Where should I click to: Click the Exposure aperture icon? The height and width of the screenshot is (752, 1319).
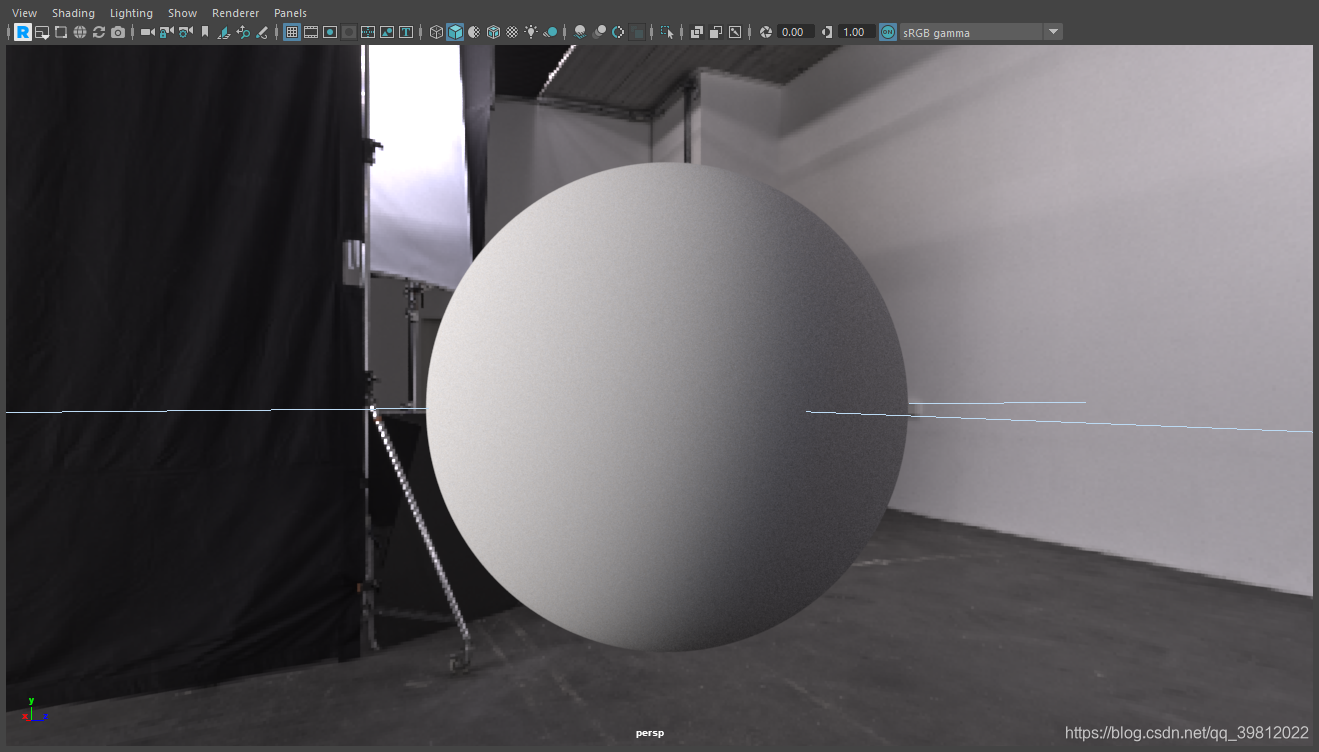pyautogui.click(x=765, y=32)
